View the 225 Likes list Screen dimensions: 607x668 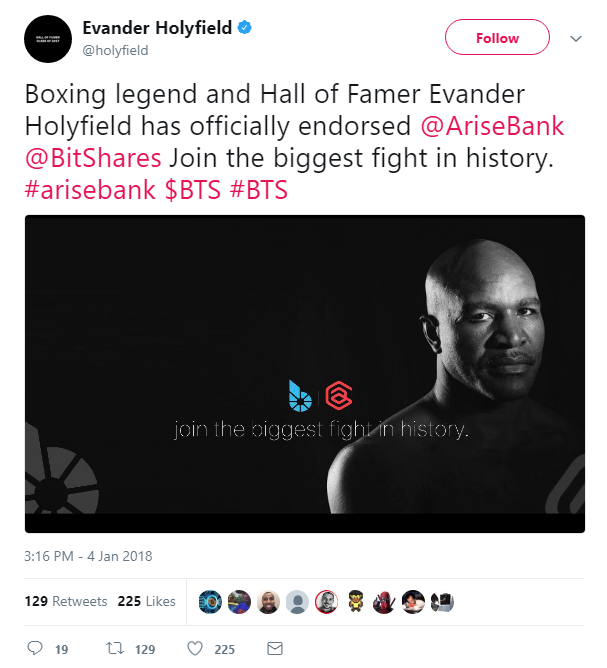point(146,601)
